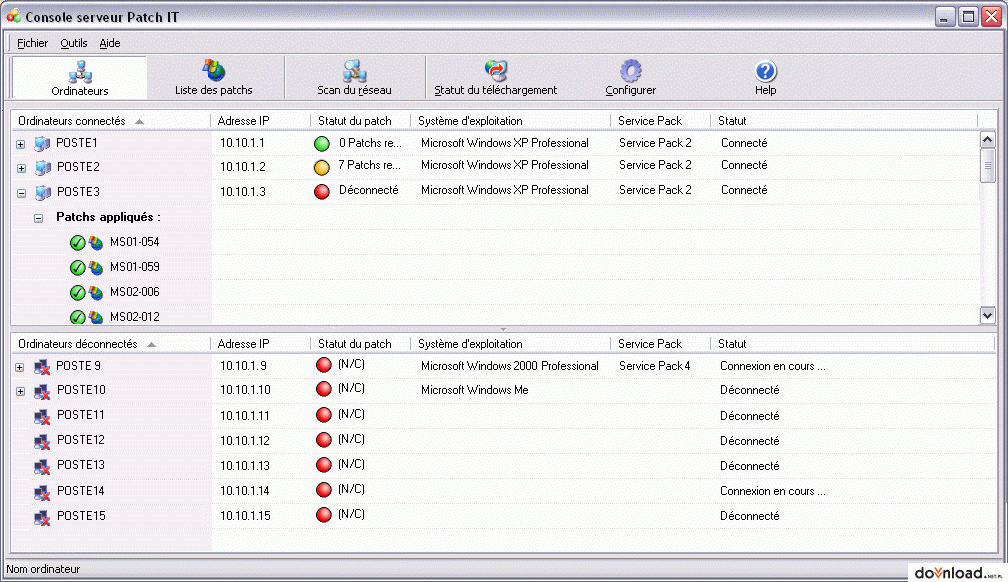Click the POSTE2 computer icon
Screen dimensions: 1008x582
click(x=42, y=168)
